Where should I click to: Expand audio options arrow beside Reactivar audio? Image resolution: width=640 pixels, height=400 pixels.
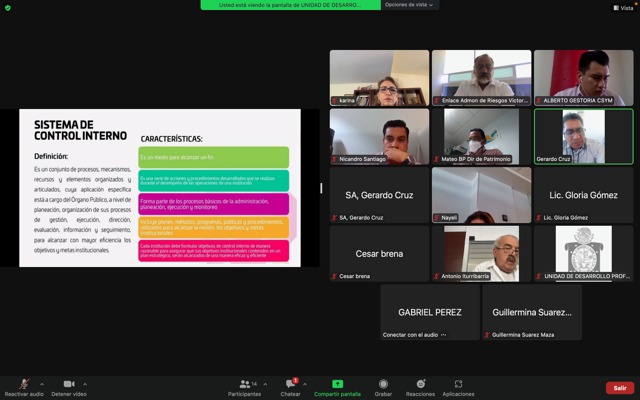42,383
